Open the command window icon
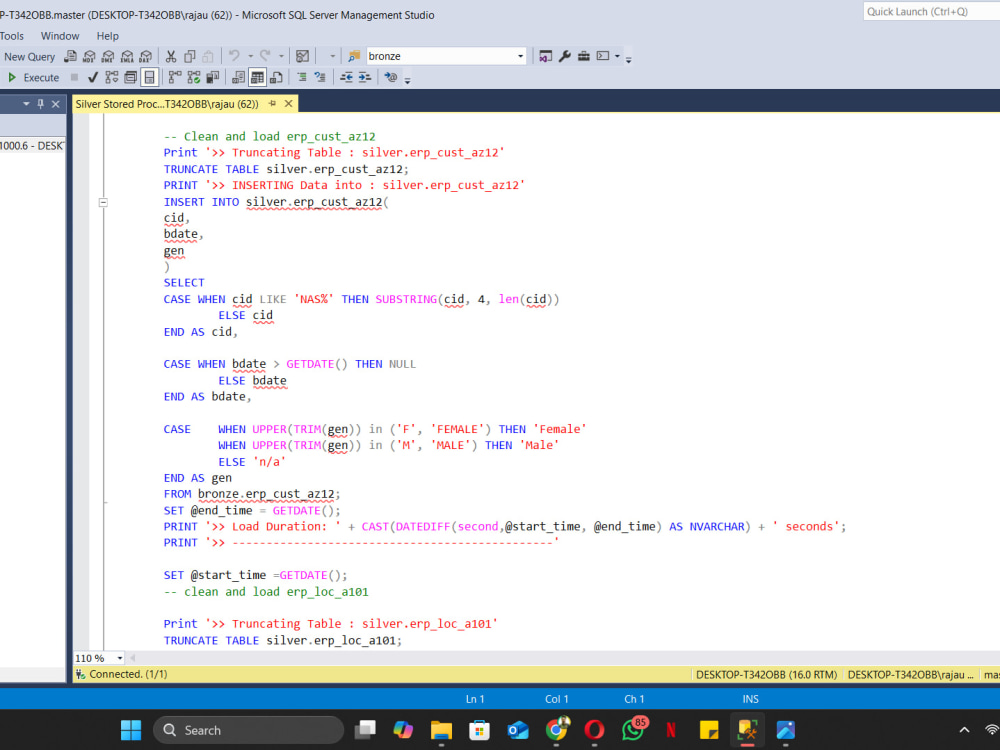Image resolution: width=1000 pixels, height=750 pixels. (x=603, y=56)
